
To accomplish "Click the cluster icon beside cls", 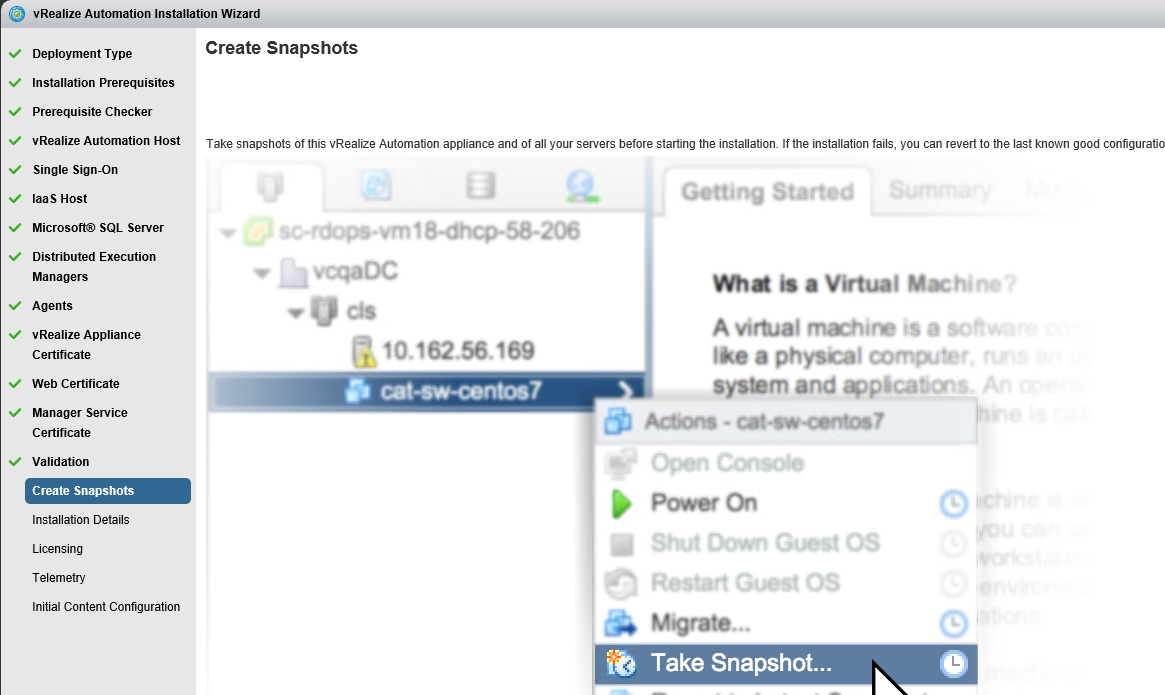I will 324,311.
